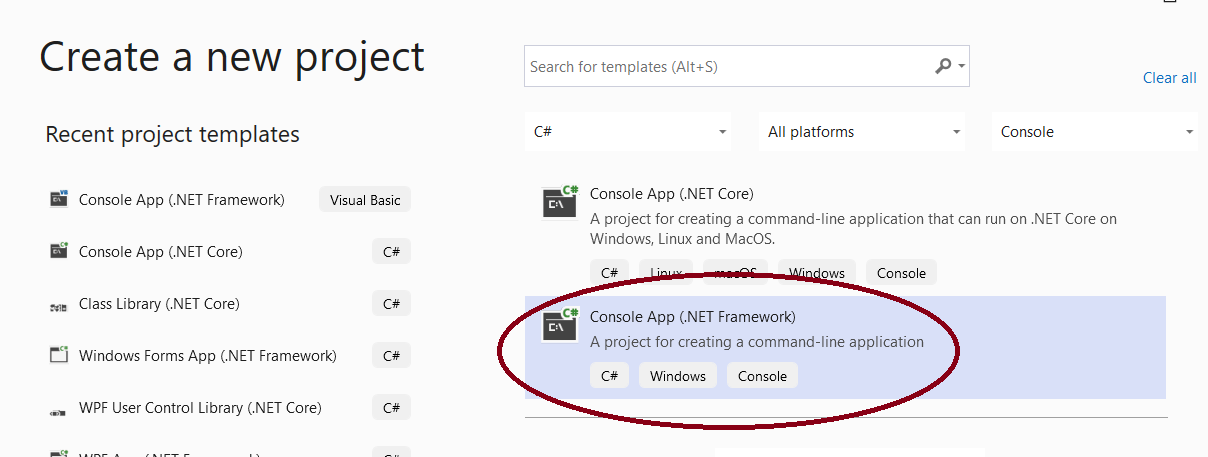
Task: Click the C# tag beside Windows Forms App
Action: pyautogui.click(x=392, y=356)
